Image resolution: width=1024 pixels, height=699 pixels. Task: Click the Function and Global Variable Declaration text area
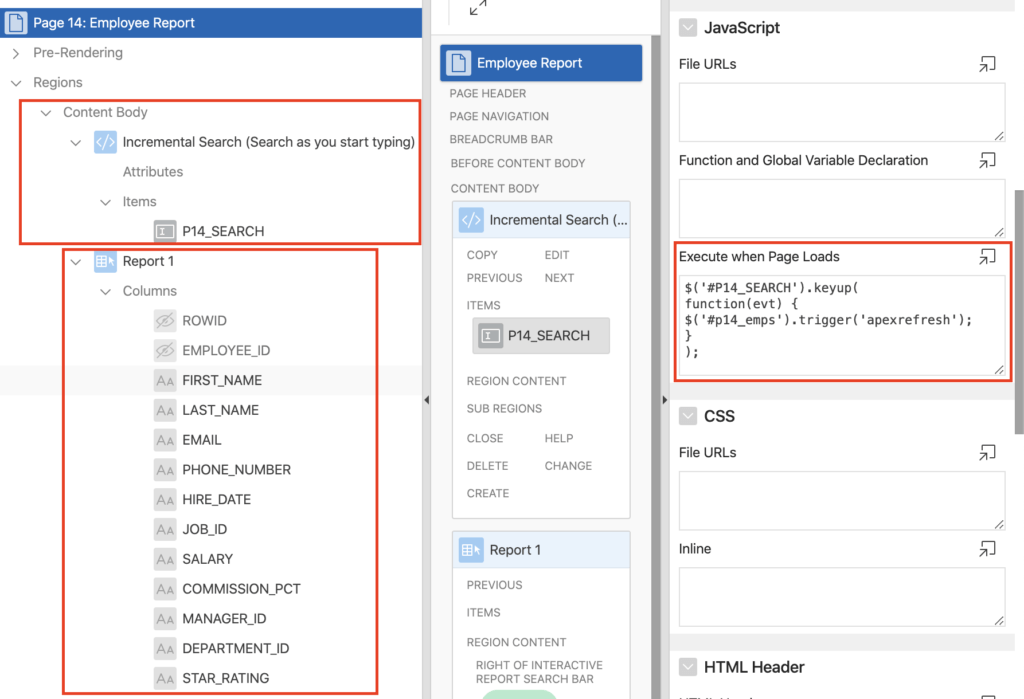(842, 208)
